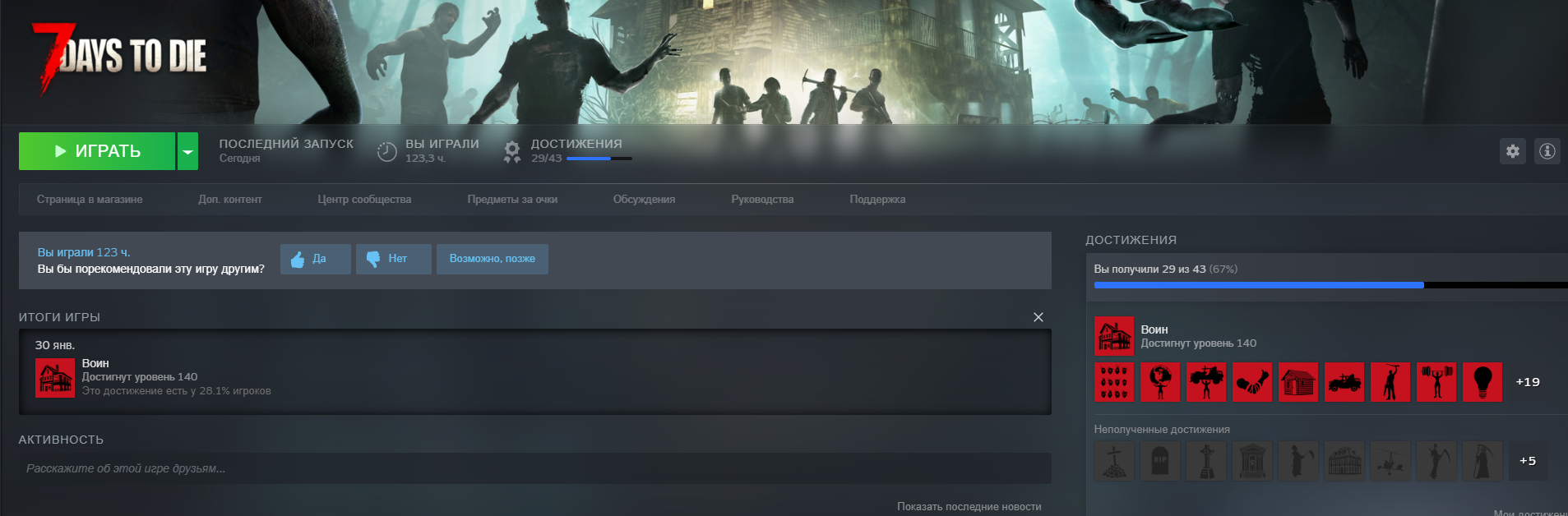Select the man raising weapon achievement icon

click(x=1390, y=382)
